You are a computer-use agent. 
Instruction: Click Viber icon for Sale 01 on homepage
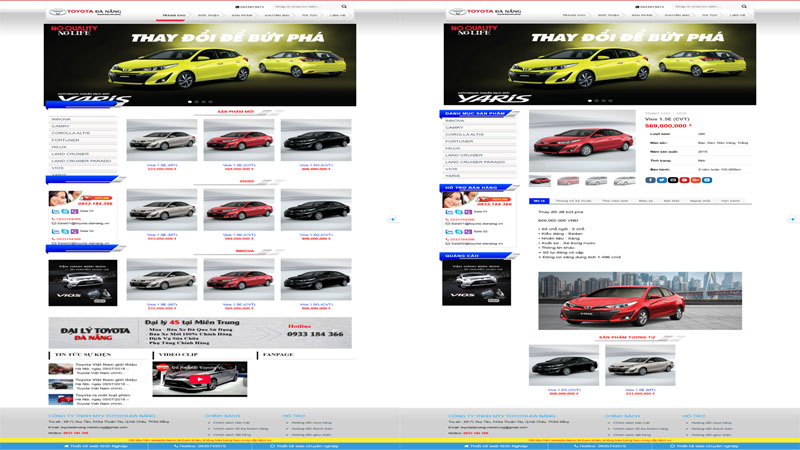[x=74, y=211]
